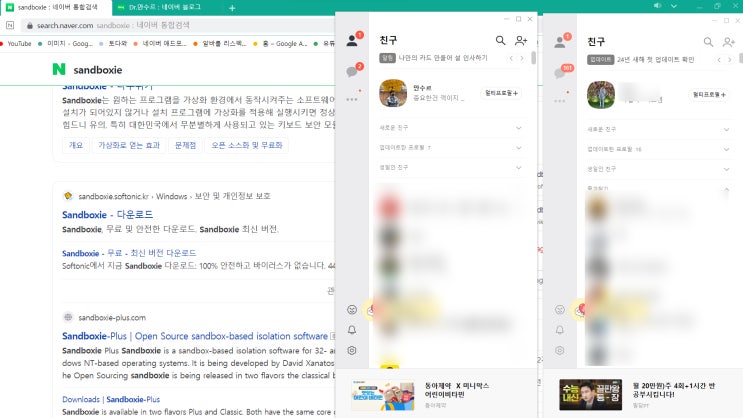Open Sandboxie - 무료 - 최신 버전 다운로드 link
743x418 pixels.
coord(129,253)
